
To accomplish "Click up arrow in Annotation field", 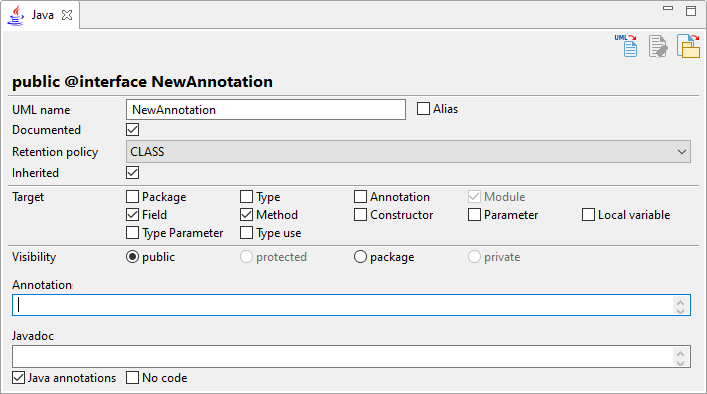I will [x=680, y=302].
